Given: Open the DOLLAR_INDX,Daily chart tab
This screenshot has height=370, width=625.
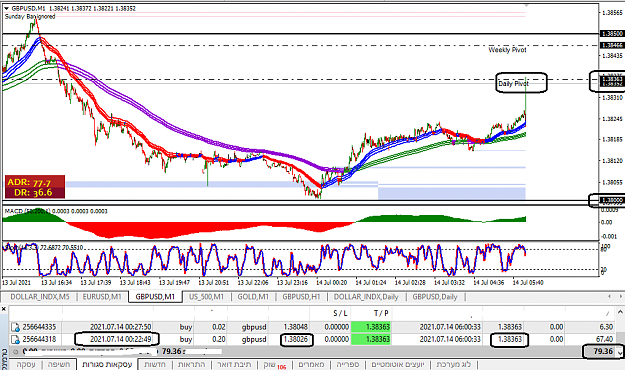Looking at the screenshot, I should tap(366, 297).
